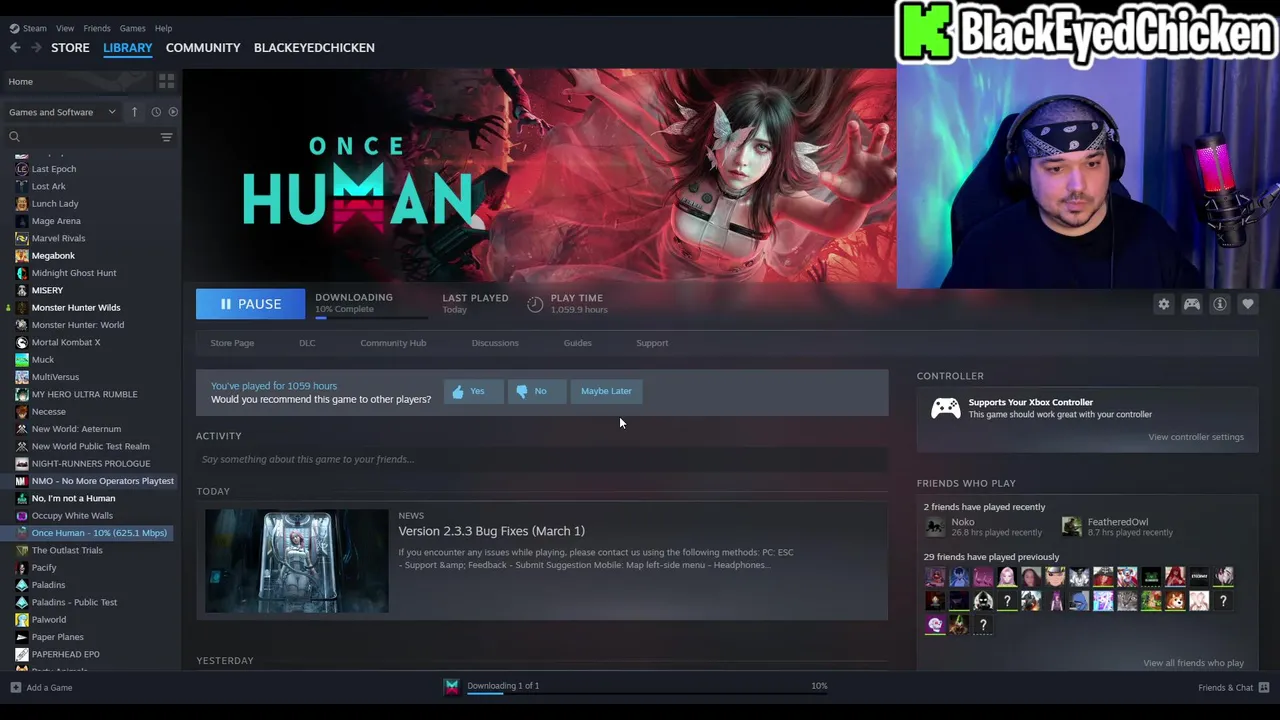This screenshot has width=1280, height=720.
Task: Add Once Human to favorites heart
Action: [1247, 304]
